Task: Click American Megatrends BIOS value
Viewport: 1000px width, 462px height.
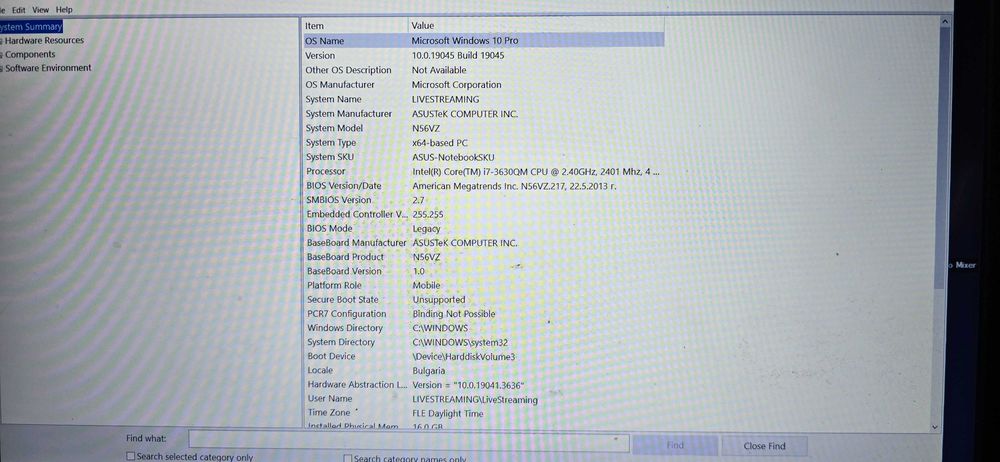Action: coord(514,186)
